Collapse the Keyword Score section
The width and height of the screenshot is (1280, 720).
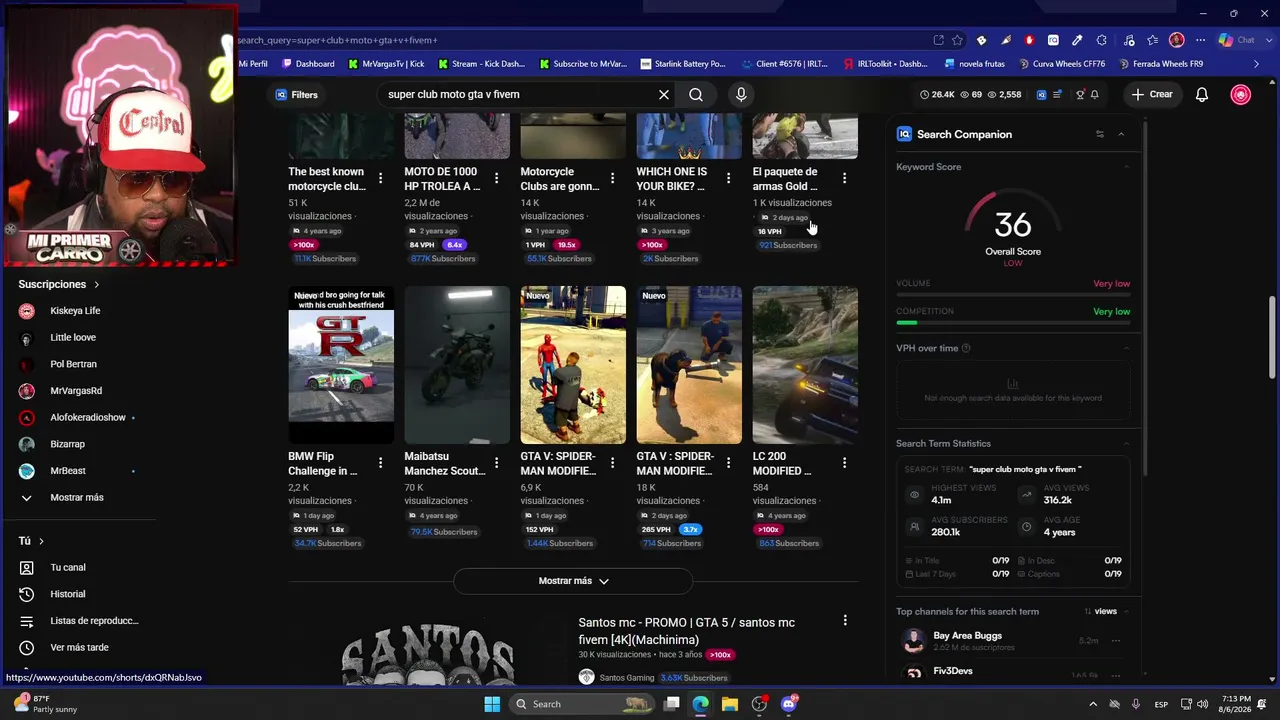[1126, 167]
